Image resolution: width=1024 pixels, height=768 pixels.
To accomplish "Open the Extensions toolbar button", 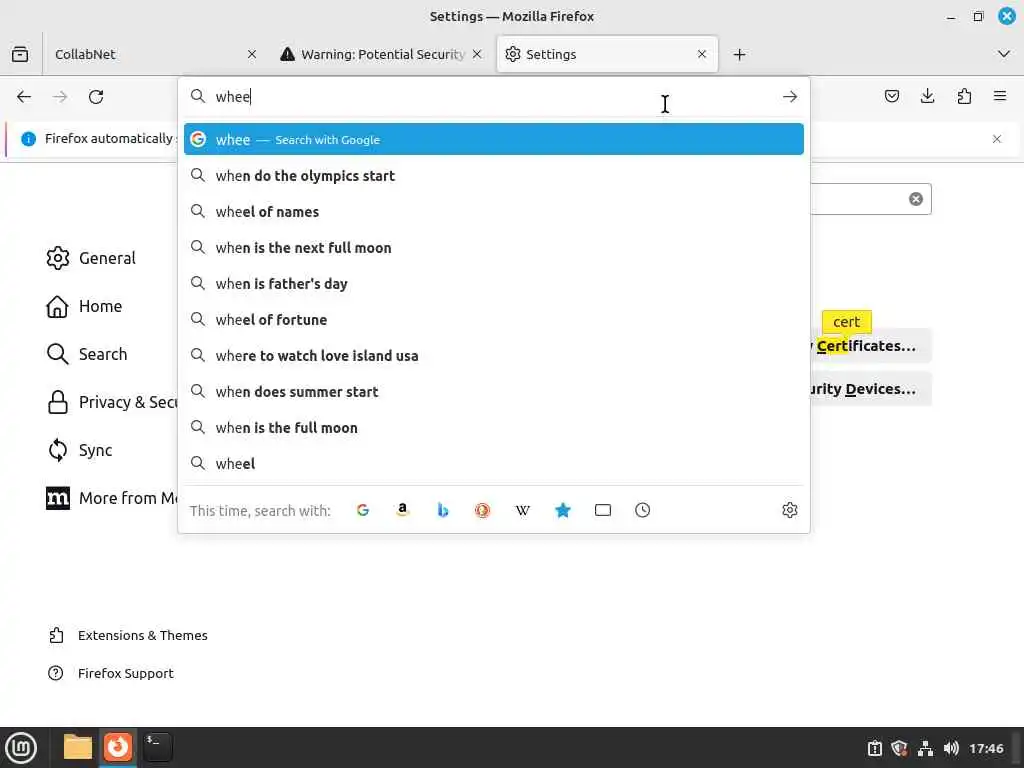I will (964, 97).
